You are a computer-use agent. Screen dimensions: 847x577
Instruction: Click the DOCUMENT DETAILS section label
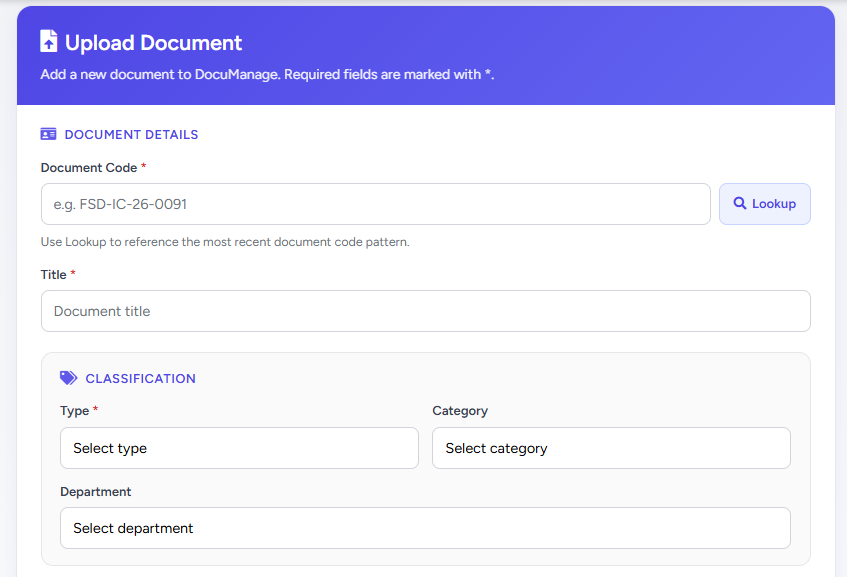(x=131, y=135)
